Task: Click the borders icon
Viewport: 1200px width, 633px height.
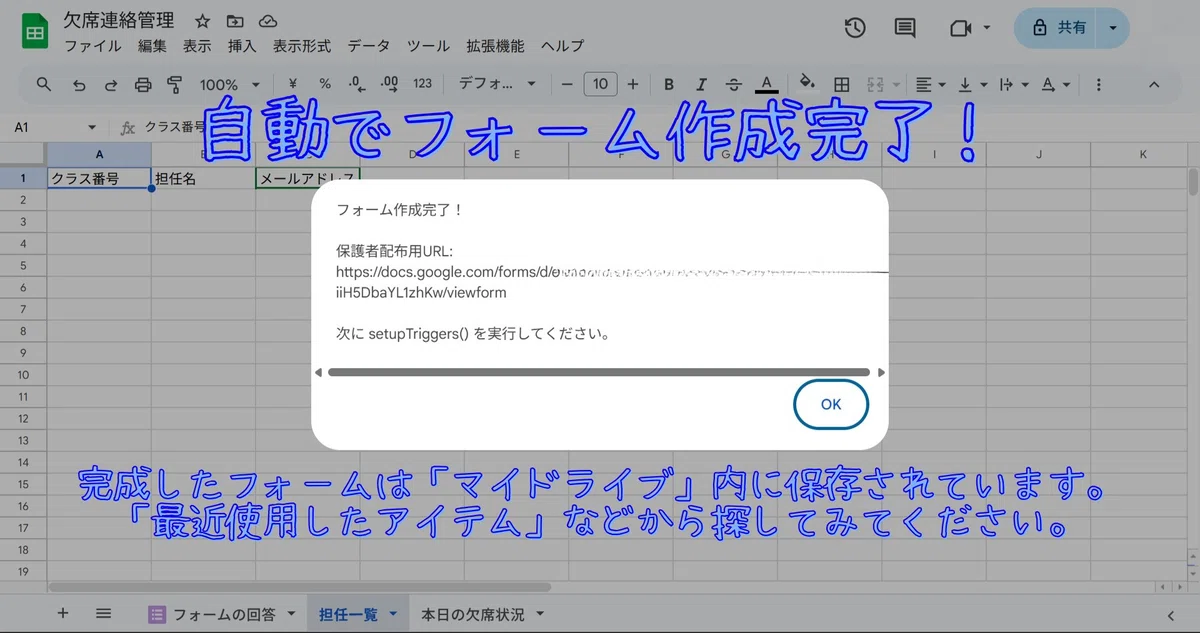Action: point(842,84)
